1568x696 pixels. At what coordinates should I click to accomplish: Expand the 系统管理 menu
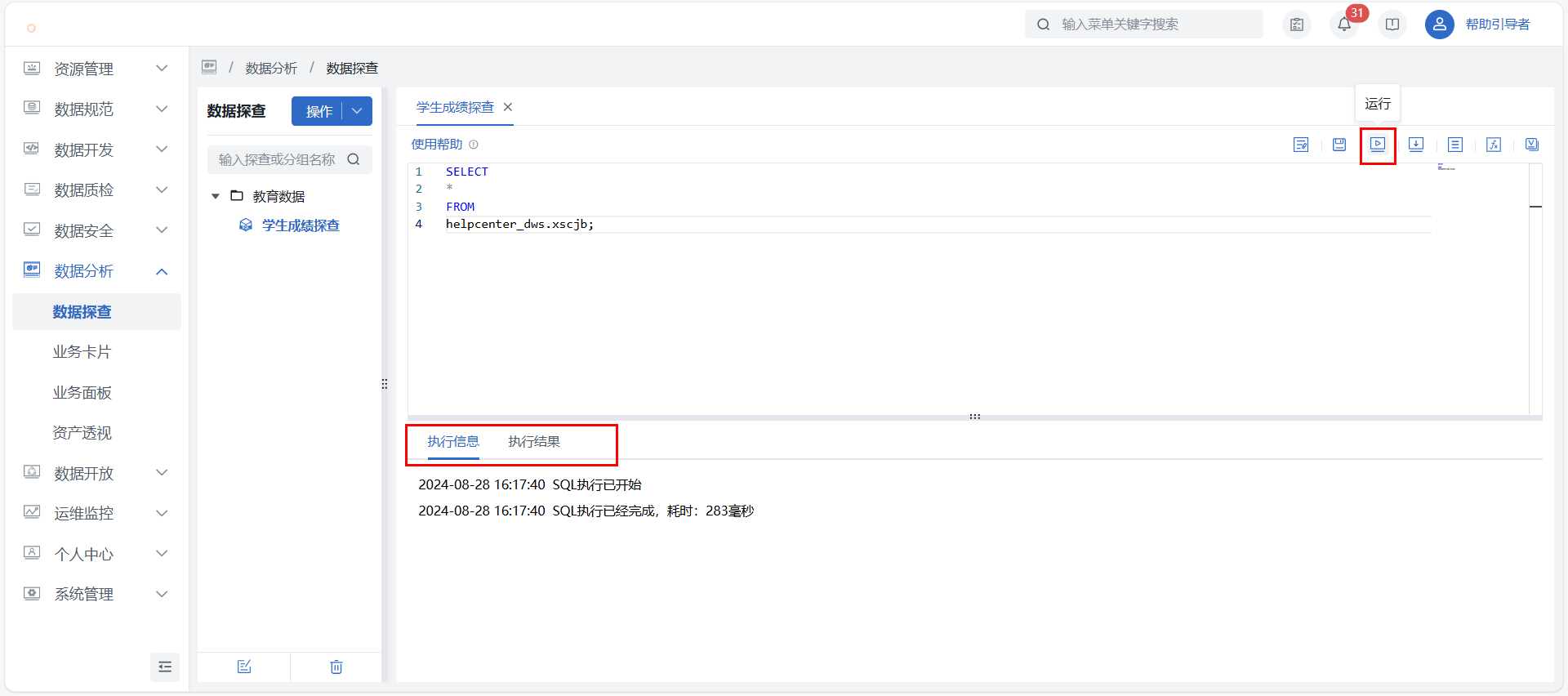97,594
